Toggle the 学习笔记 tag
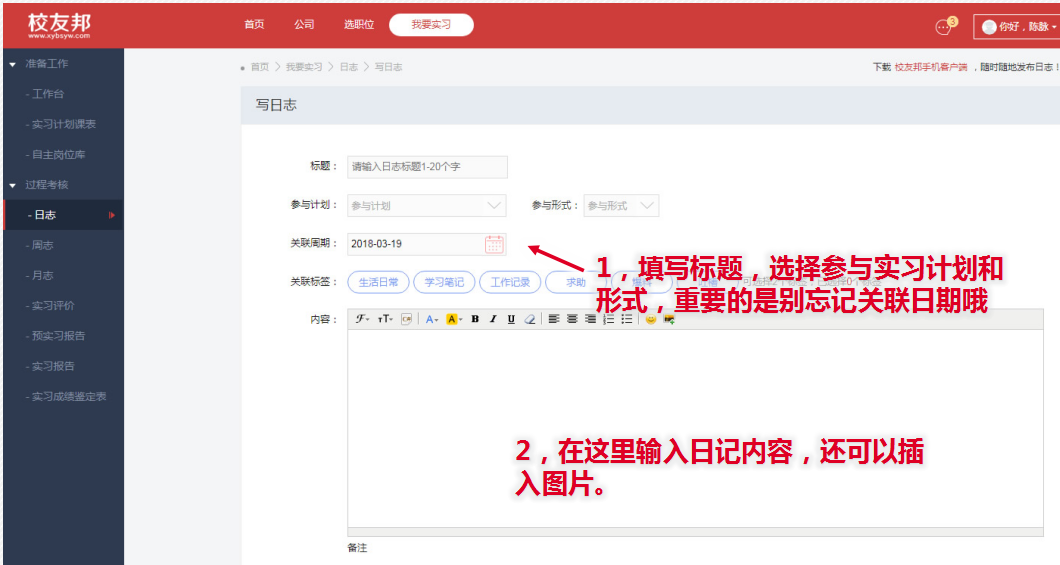This screenshot has width=1060, height=565. (x=444, y=282)
